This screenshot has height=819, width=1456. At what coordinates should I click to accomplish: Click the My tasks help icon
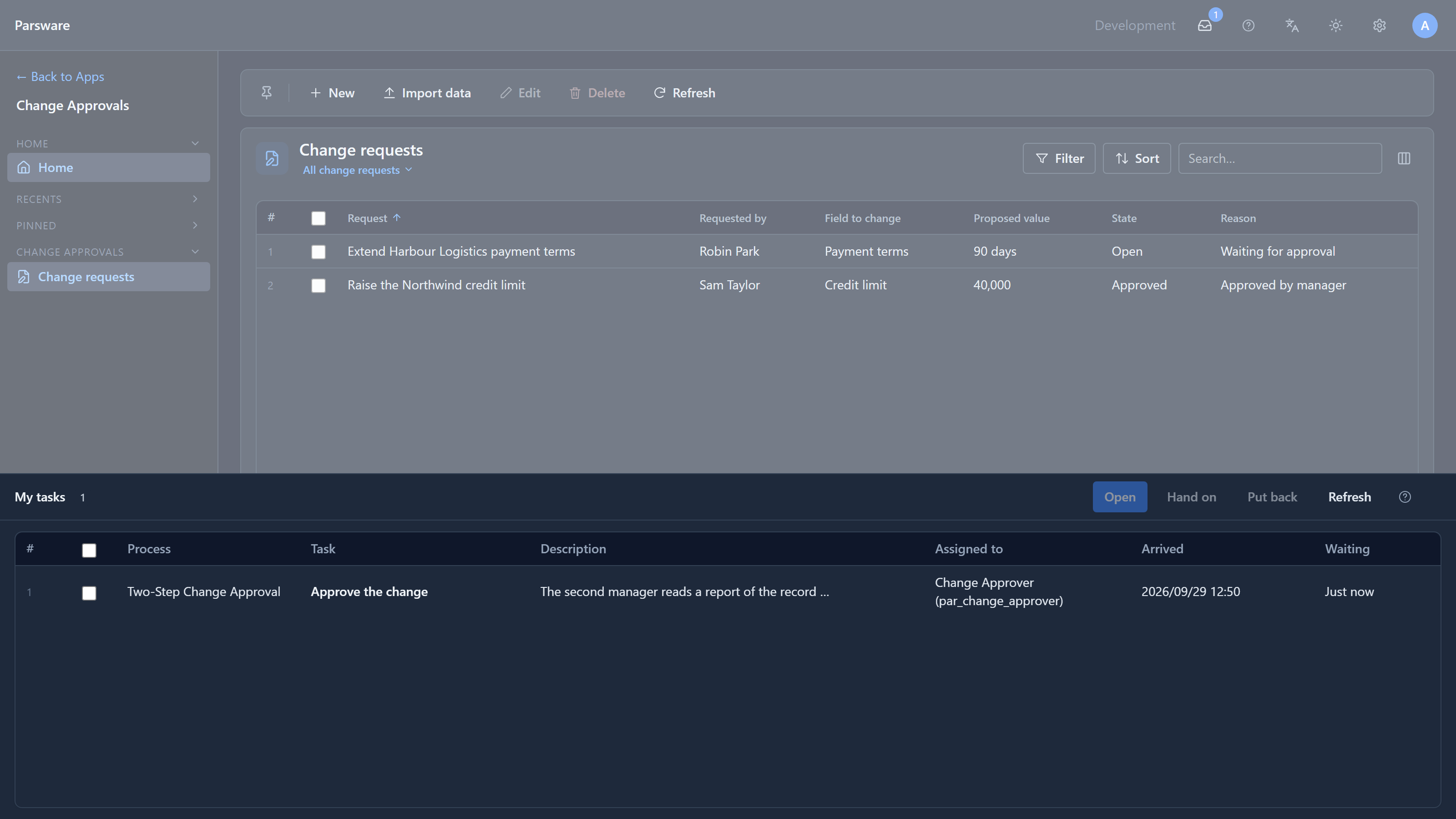pos(1405,497)
